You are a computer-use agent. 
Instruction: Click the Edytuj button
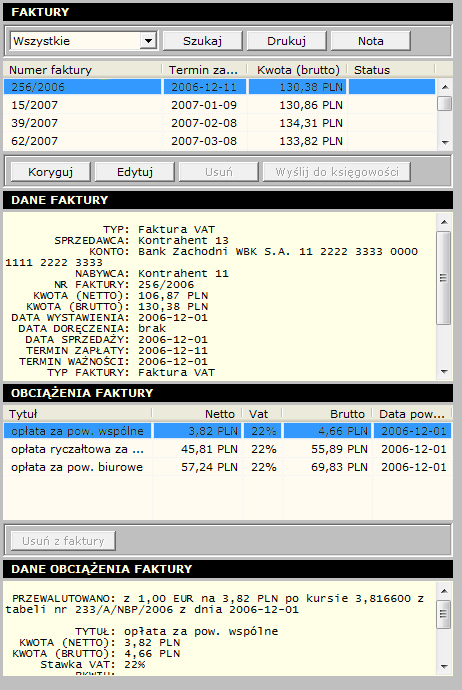point(135,172)
